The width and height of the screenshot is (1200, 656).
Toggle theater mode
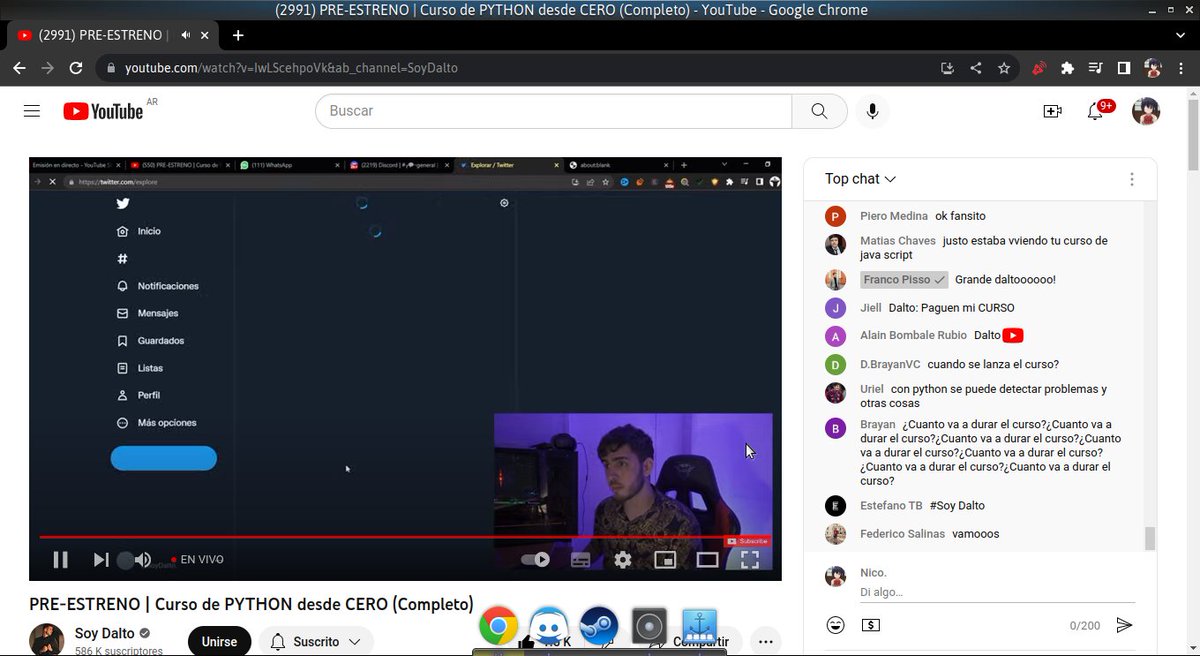pyautogui.click(x=708, y=560)
